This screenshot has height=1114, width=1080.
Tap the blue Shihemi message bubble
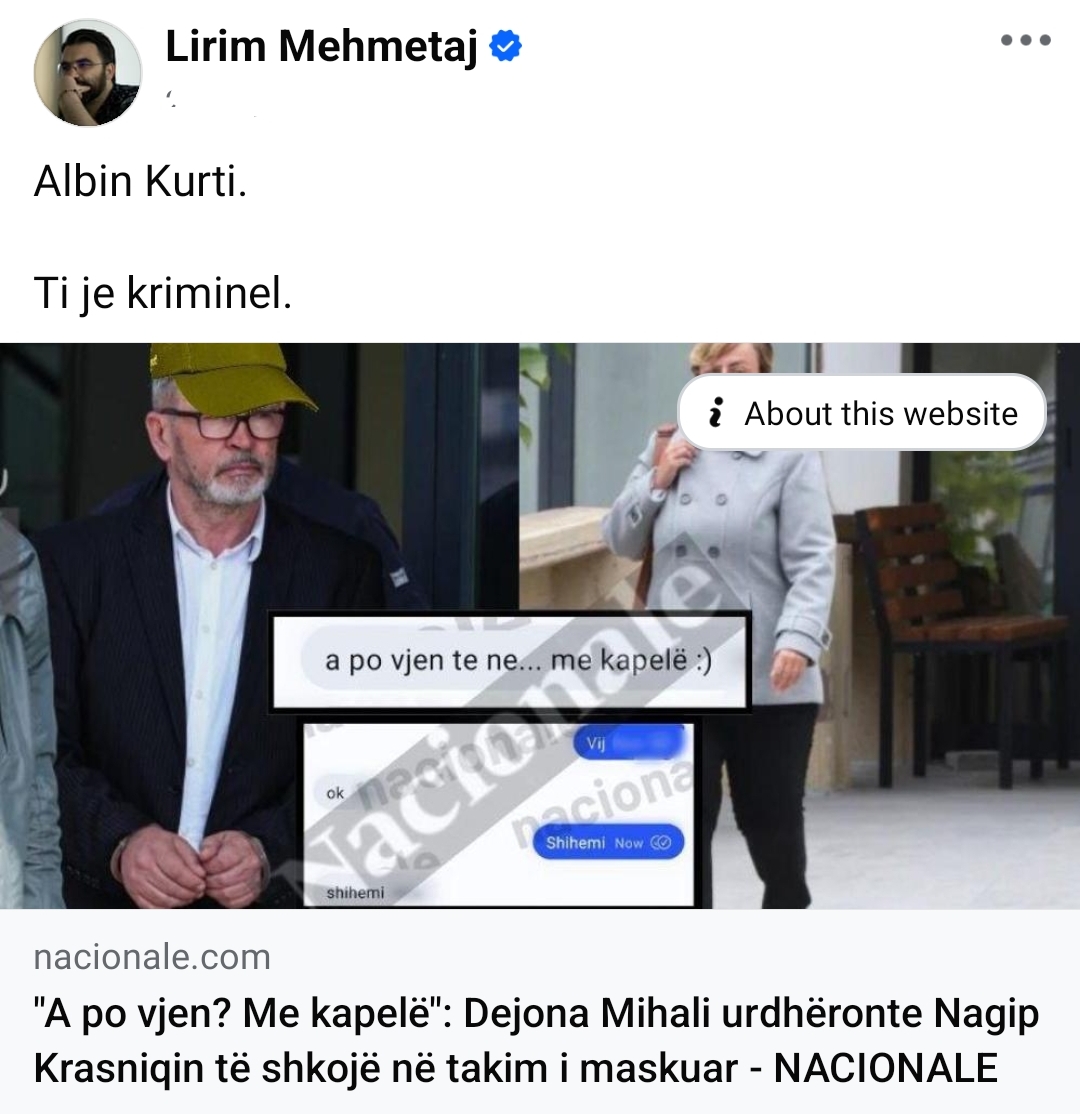click(x=608, y=843)
